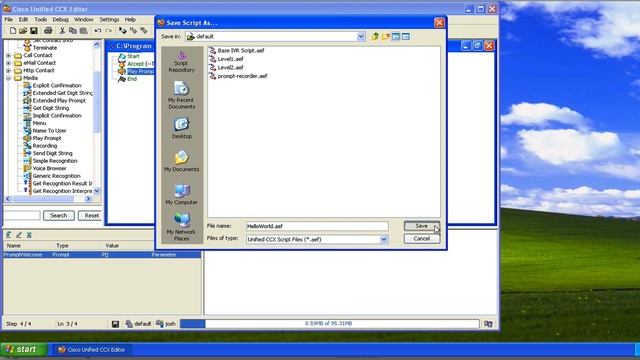Click the File name input field
The image size is (640, 360).
[x=317, y=226]
